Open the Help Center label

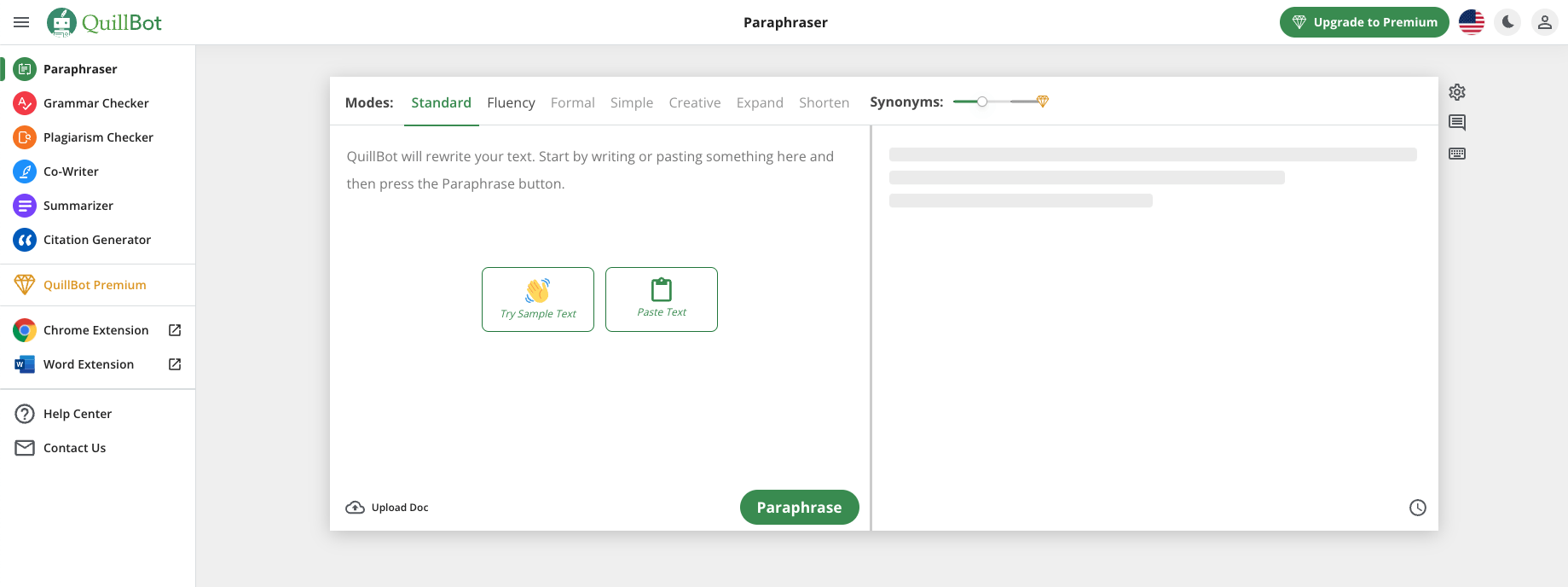click(x=78, y=414)
